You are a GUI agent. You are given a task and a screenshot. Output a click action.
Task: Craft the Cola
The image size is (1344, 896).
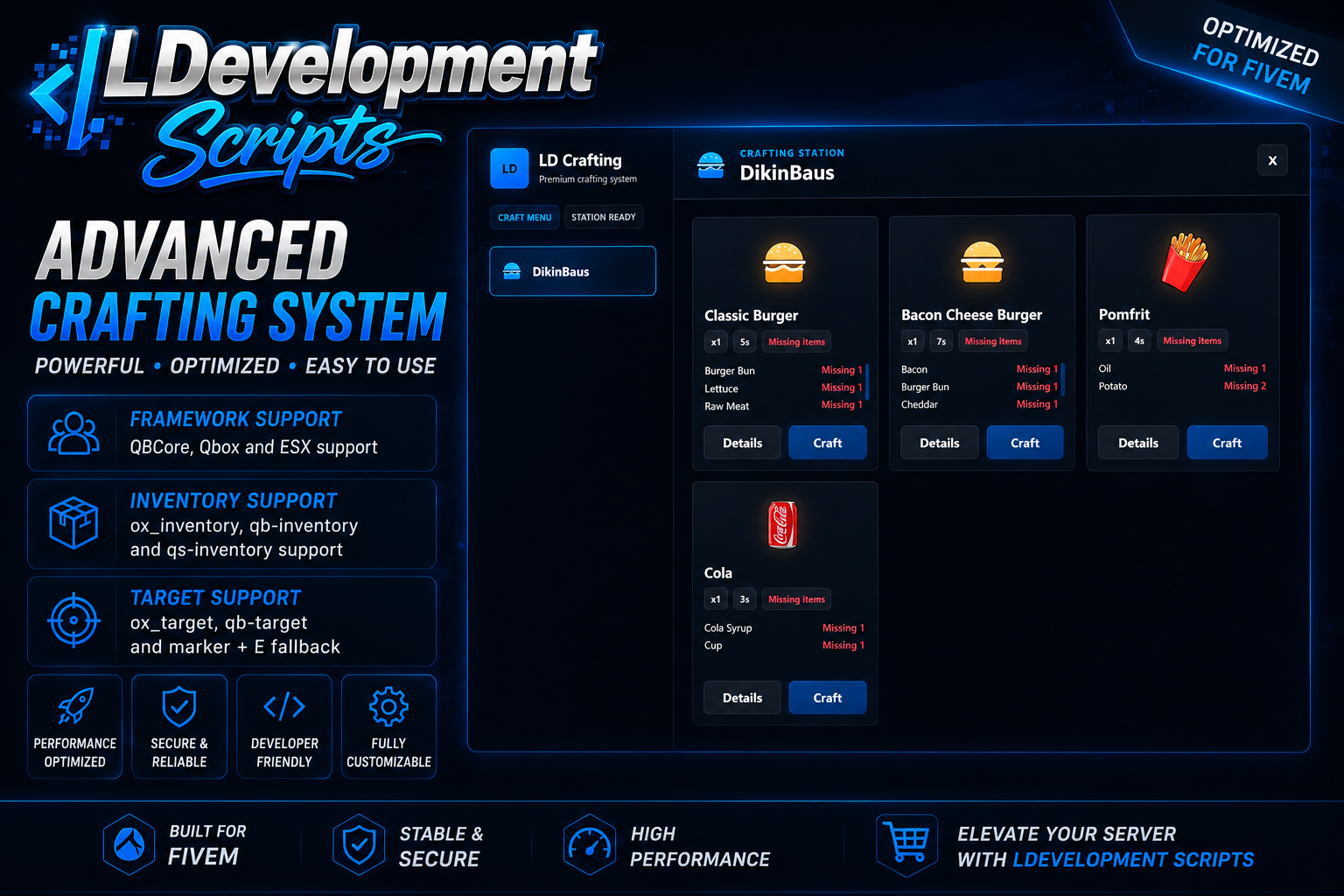[x=828, y=697]
